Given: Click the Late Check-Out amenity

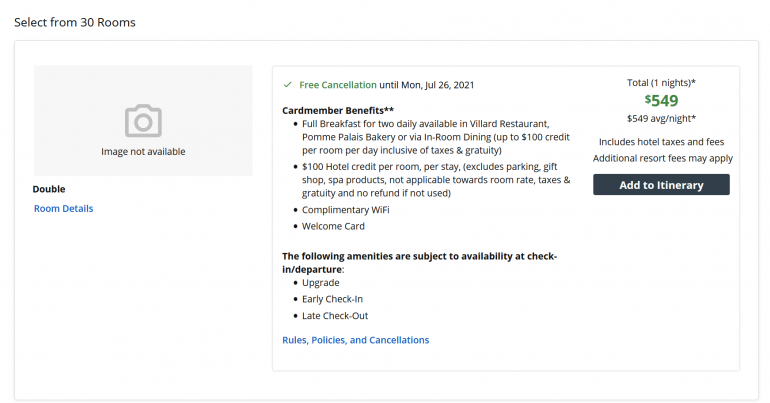Looking at the screenshot, I should [335, 316].
